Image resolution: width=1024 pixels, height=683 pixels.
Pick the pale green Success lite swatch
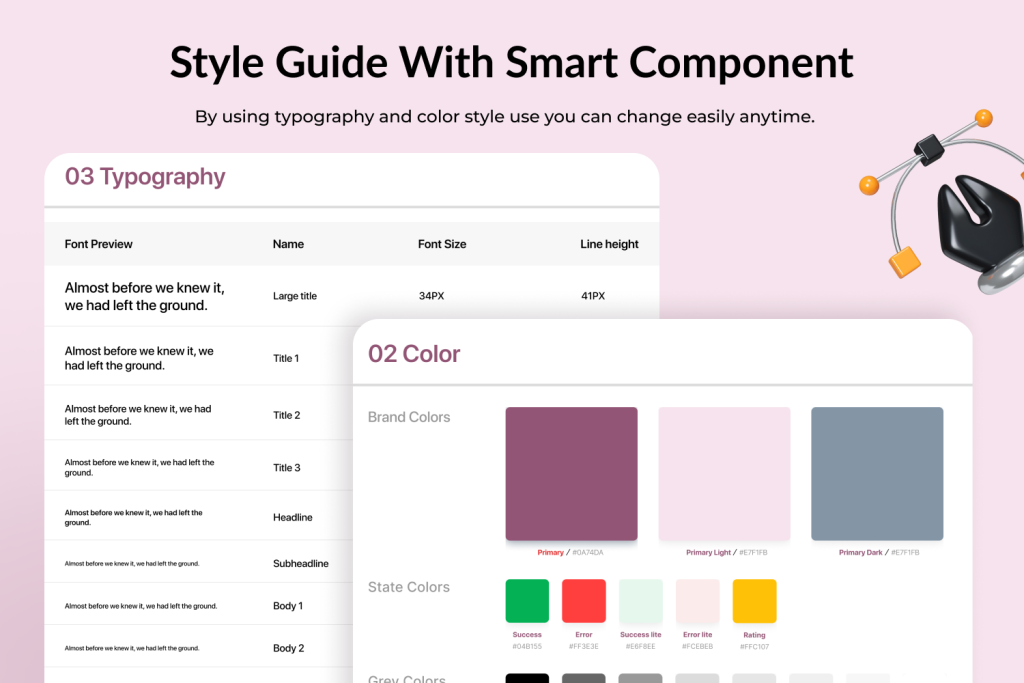[641, 601]
